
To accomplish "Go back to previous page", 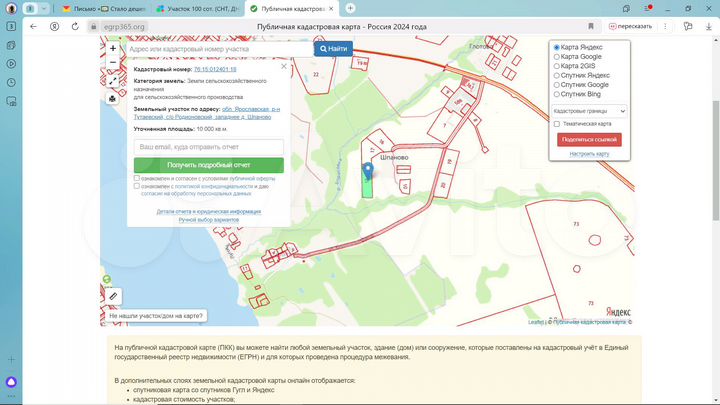I will click(x=33, y=27).
